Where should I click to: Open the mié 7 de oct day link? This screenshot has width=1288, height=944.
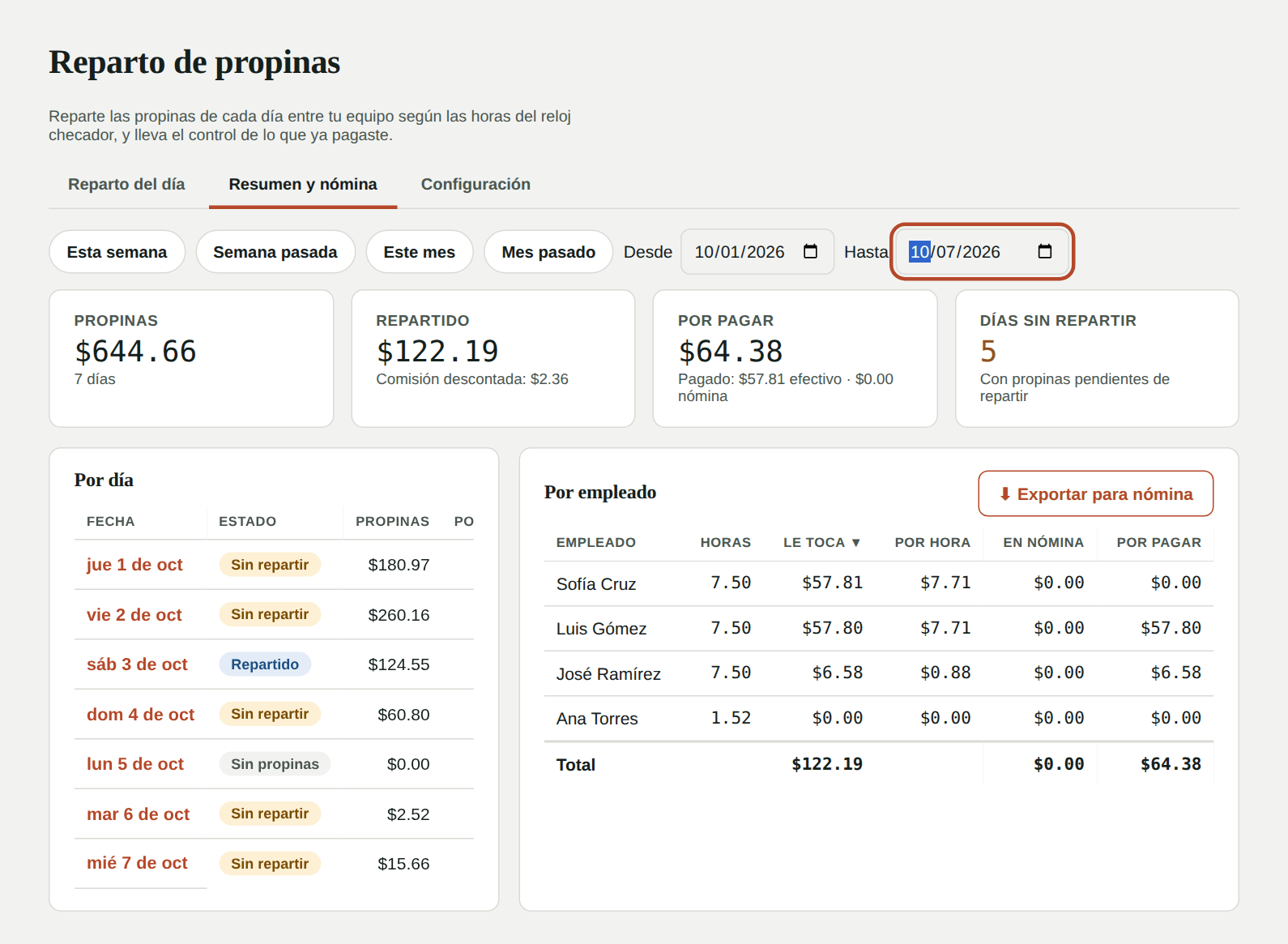point(137,863)
